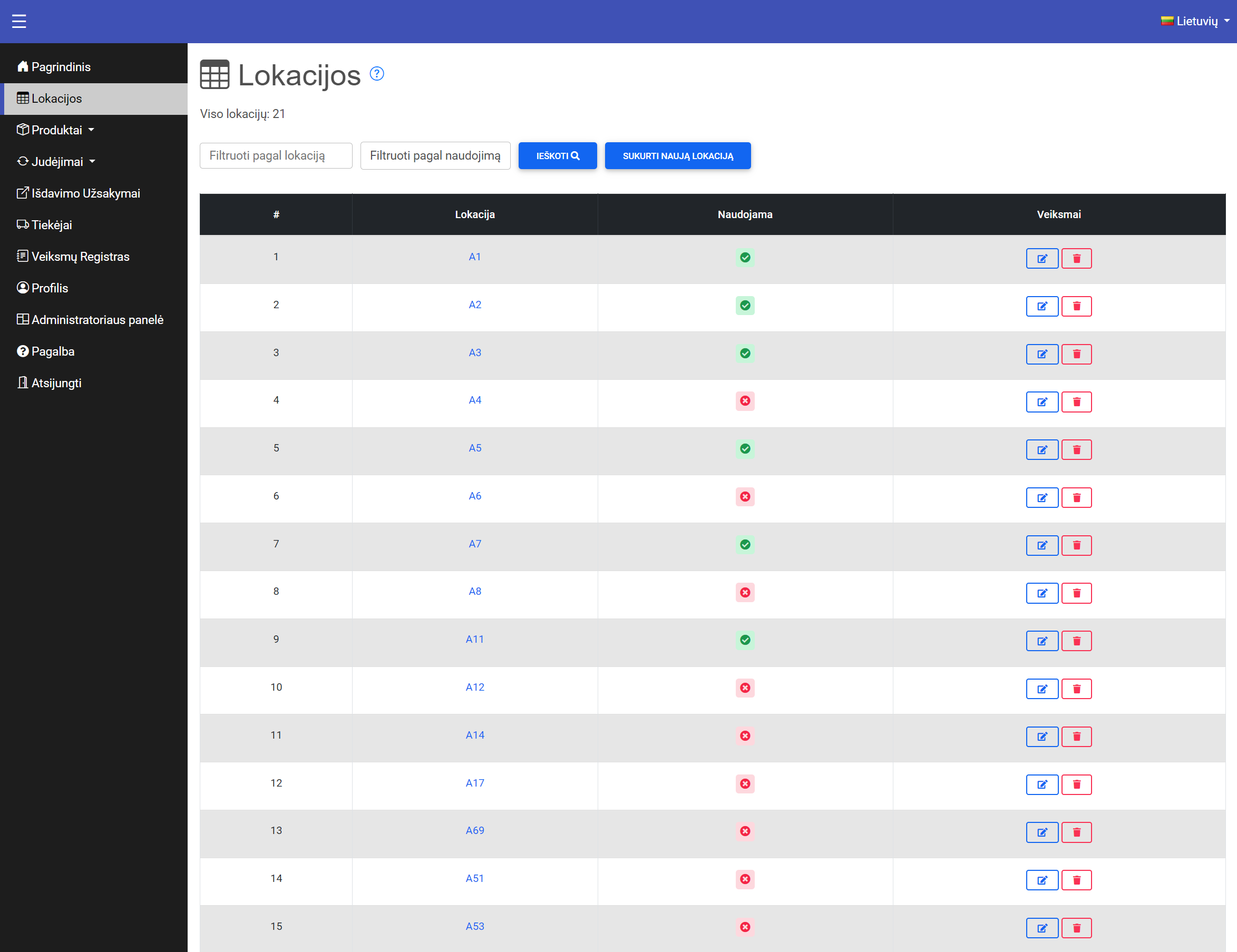Expand the Produktai sidebar dropdown
The width and height of the screenshot is (1237, 952).
56,130
